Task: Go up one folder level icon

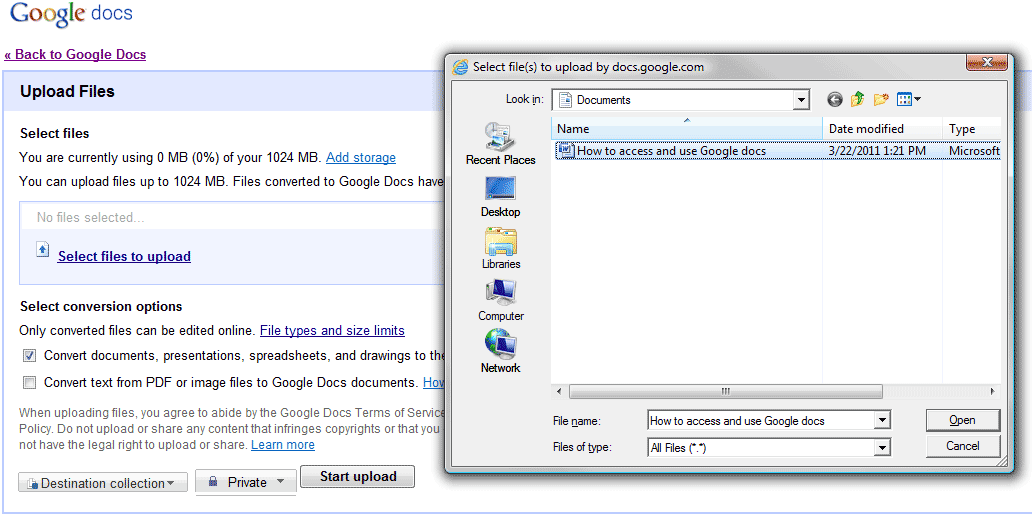Action: coord(857,100)
